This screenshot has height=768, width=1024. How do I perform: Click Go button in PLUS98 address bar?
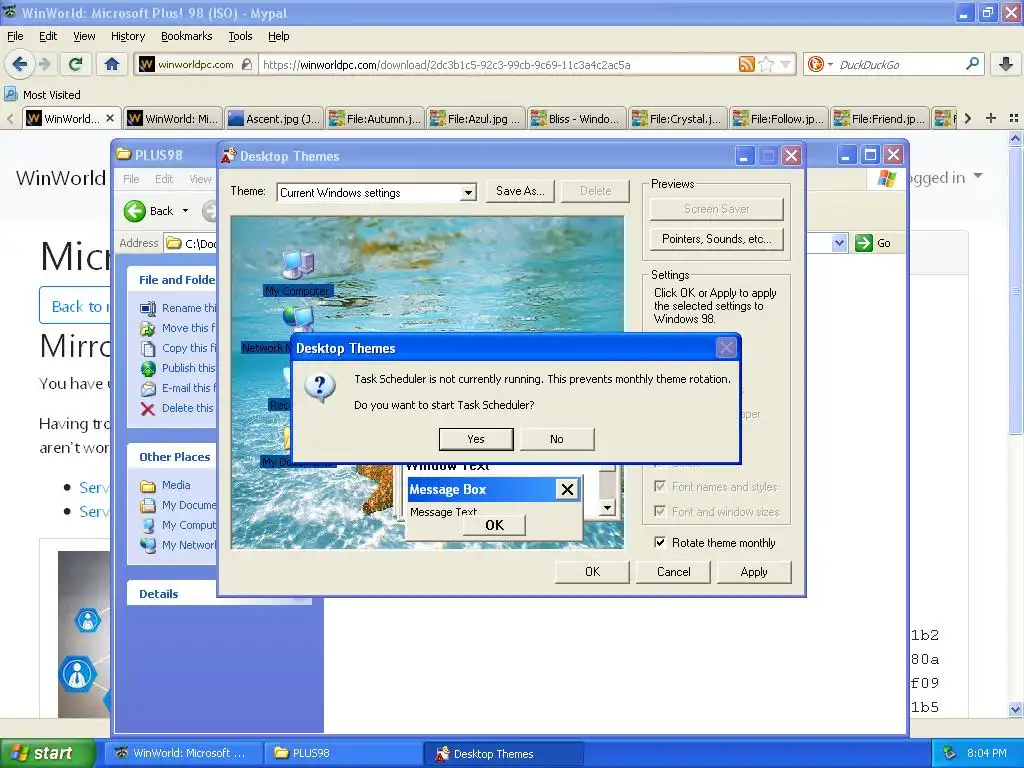point(873,243)
